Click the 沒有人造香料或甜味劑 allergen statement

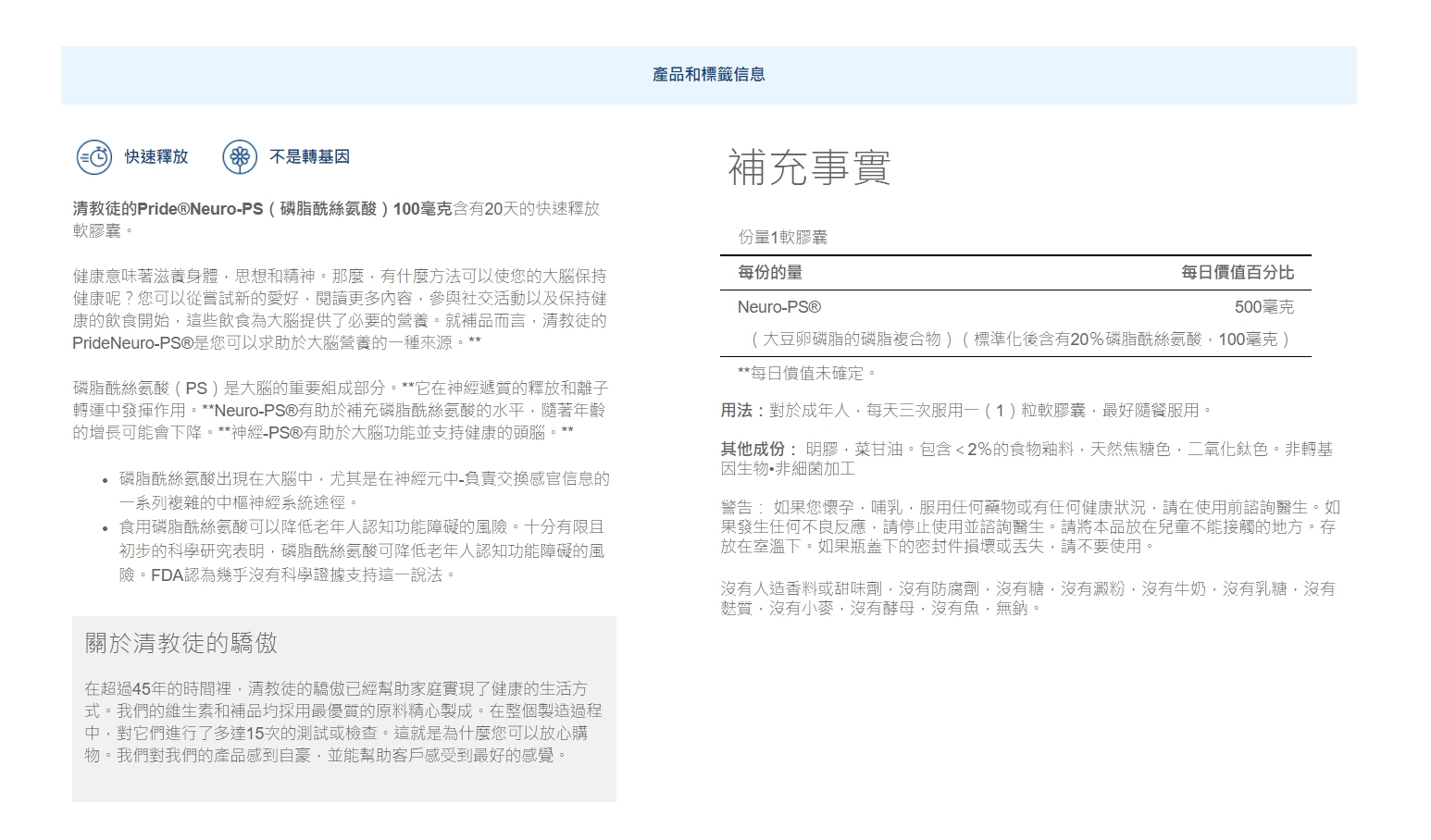pos(1028,598)
